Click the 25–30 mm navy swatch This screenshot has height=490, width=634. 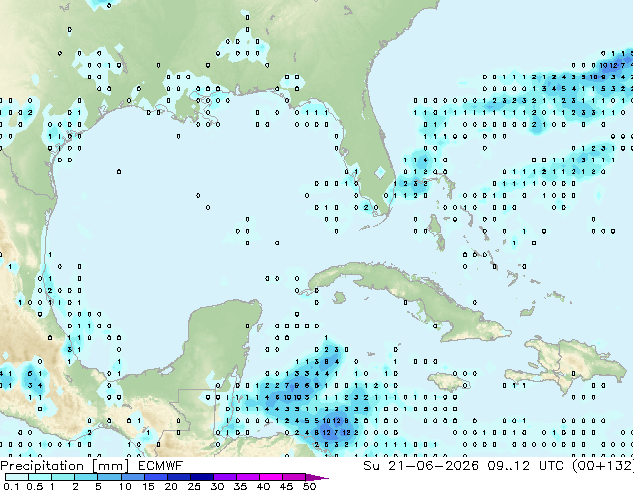201,477
